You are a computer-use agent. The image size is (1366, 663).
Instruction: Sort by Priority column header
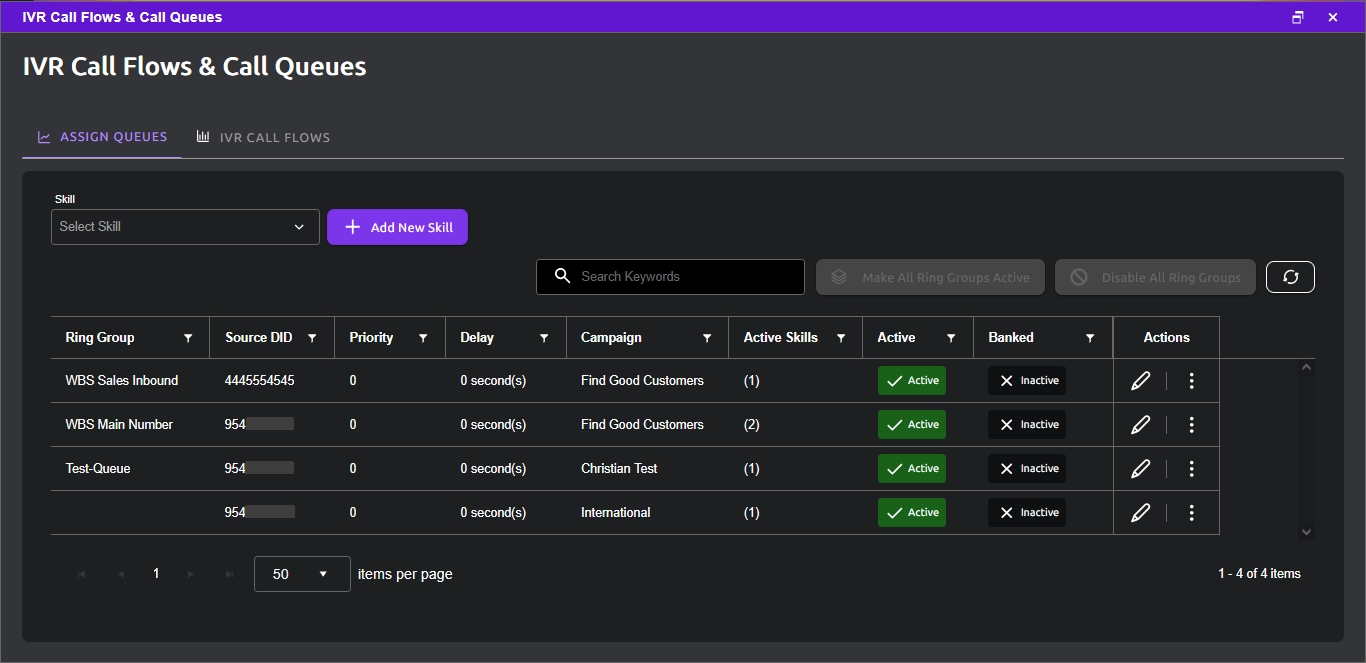point(371,338)
